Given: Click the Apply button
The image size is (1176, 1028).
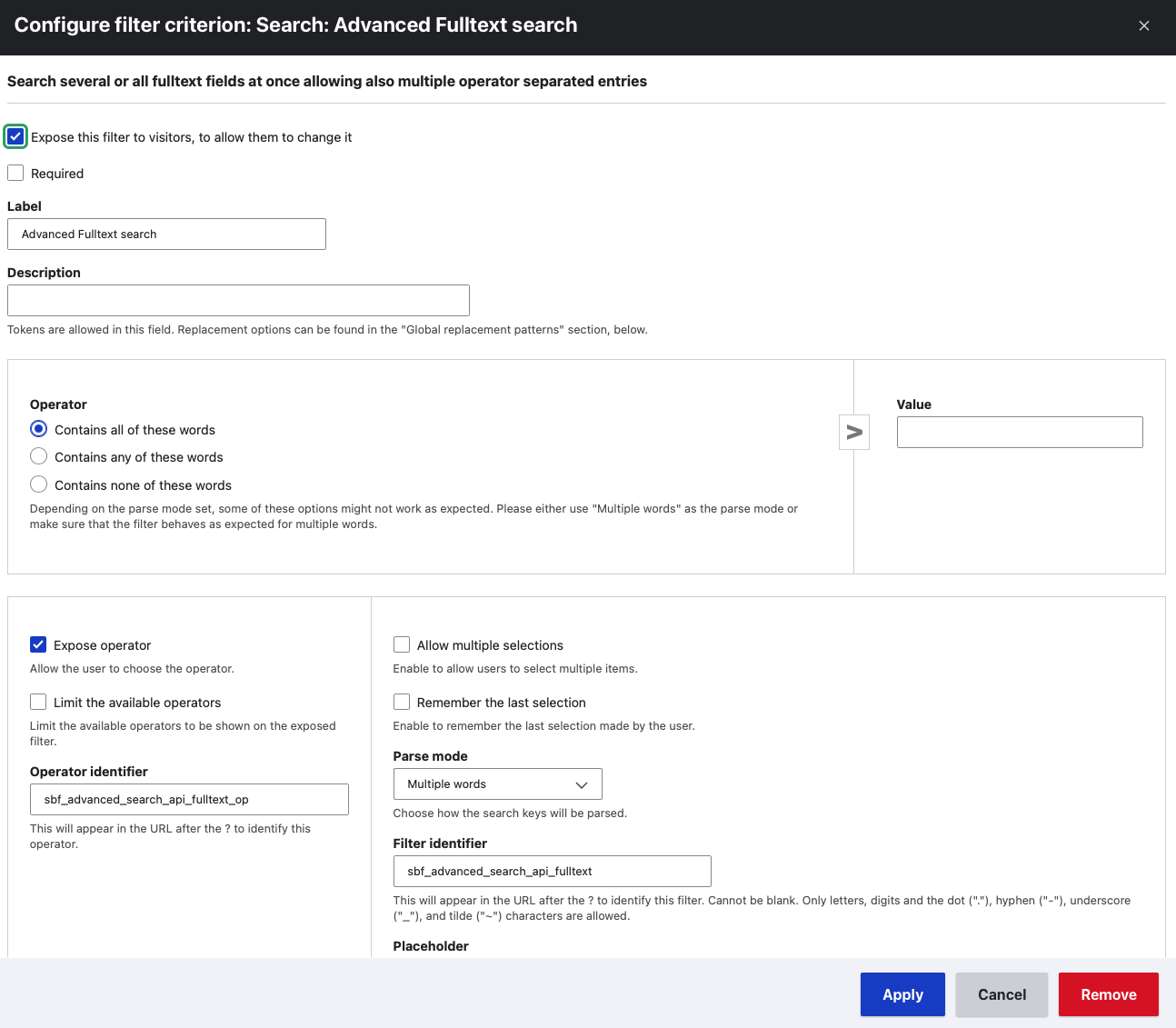Looking at the screenshot, I should click(902, 994).
